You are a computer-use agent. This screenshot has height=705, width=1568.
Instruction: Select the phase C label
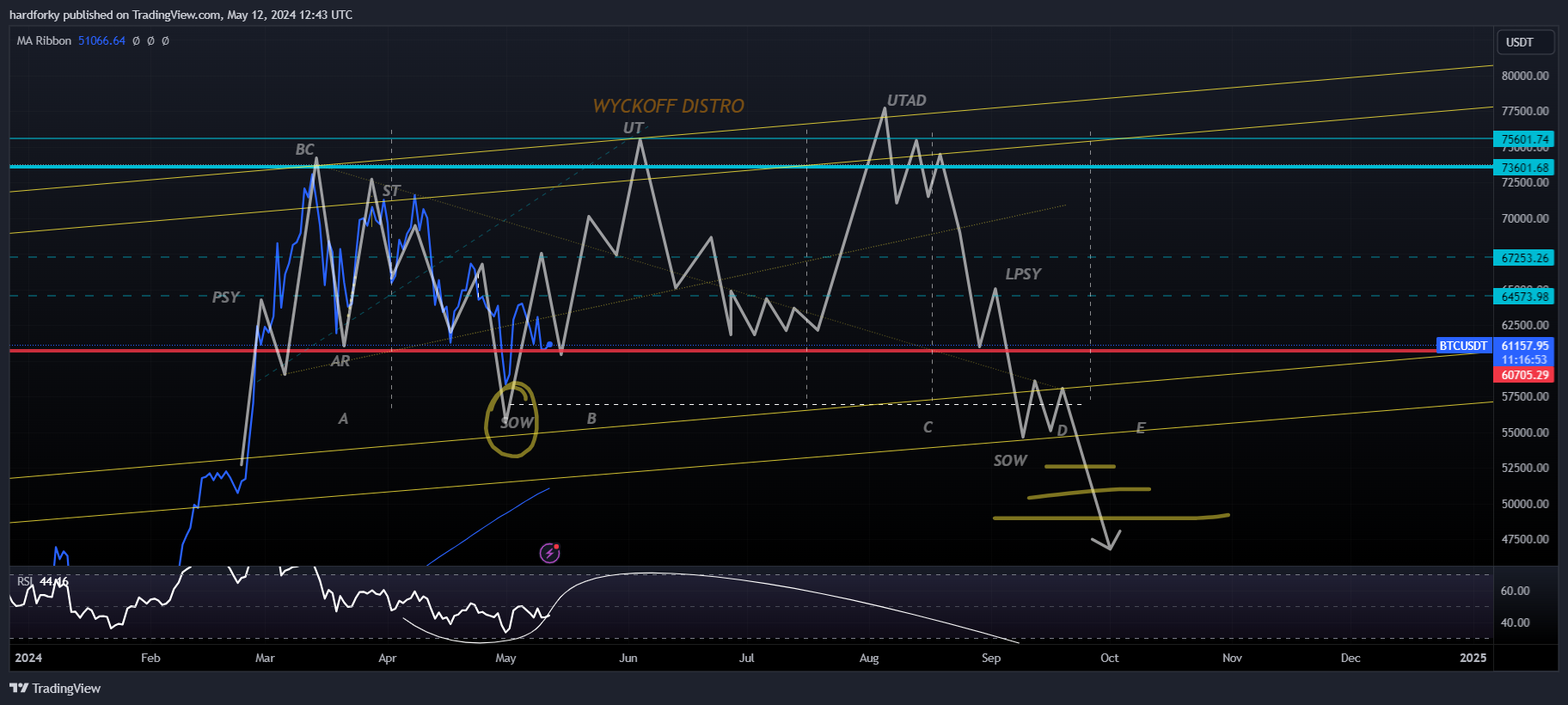click(928, 427)
